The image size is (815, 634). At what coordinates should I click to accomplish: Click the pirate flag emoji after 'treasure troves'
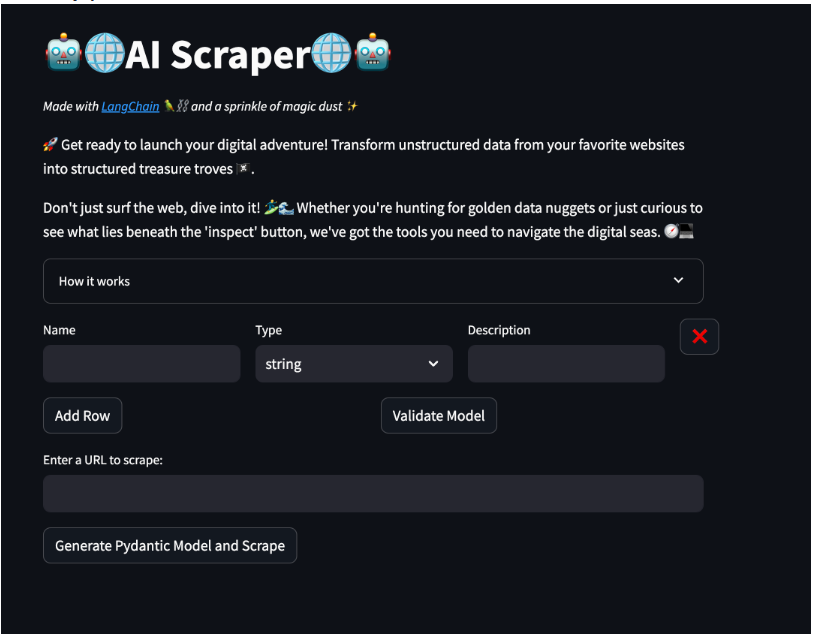[x=243, y=168]
